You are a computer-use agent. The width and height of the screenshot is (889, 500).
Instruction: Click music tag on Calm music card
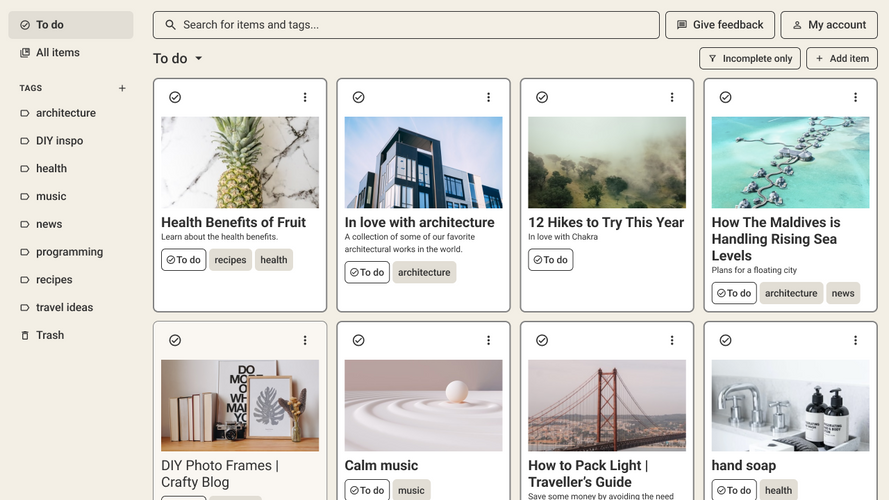point(411,490)
